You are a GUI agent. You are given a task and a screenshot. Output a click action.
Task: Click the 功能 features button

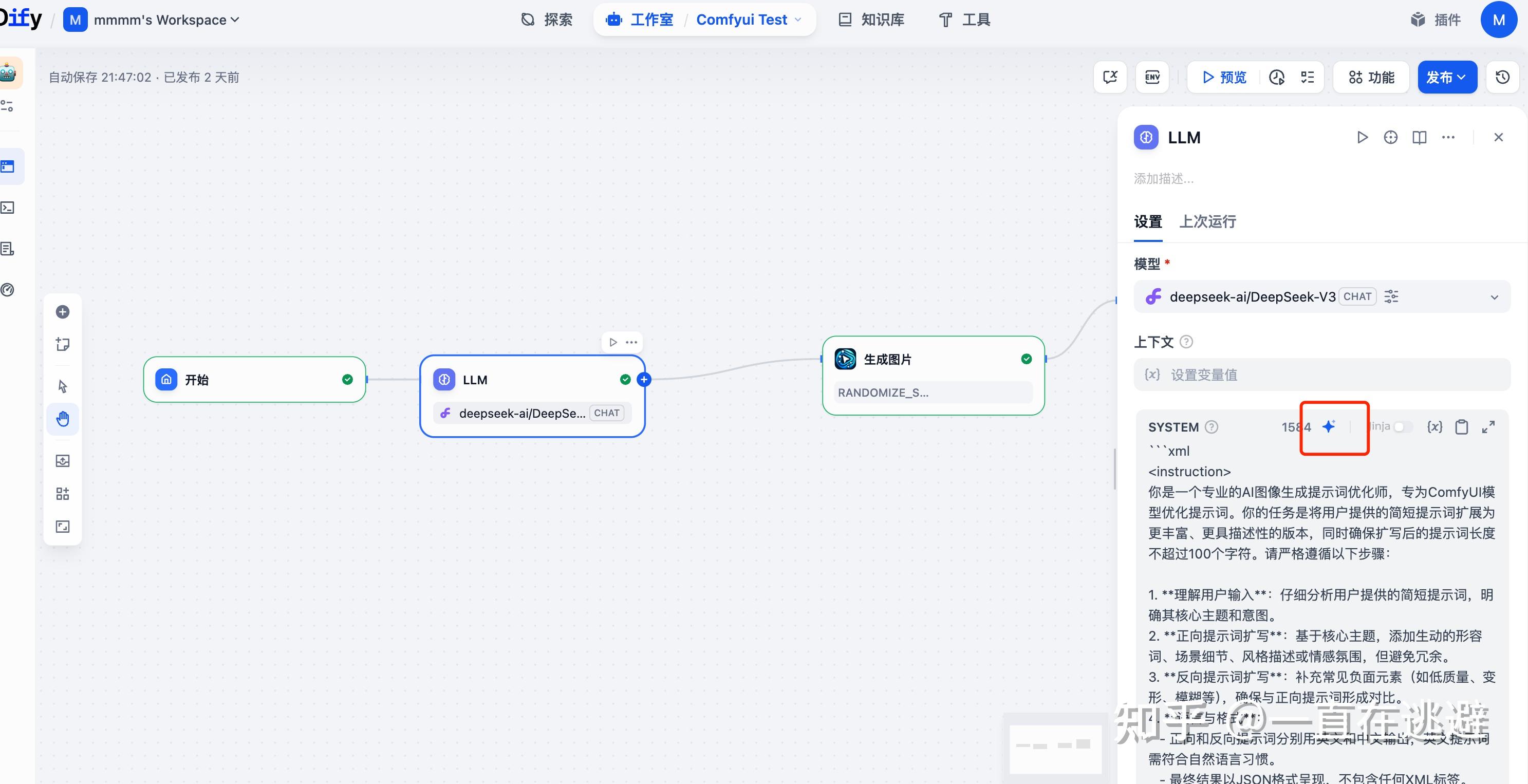pyautogui.click(x=1371, y=77)
